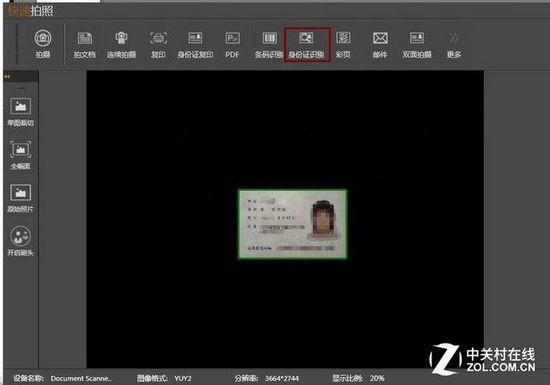Select the 原始照片 original photo mode
This screenshot has width=550, height=385.
click(x=21, y=198)
